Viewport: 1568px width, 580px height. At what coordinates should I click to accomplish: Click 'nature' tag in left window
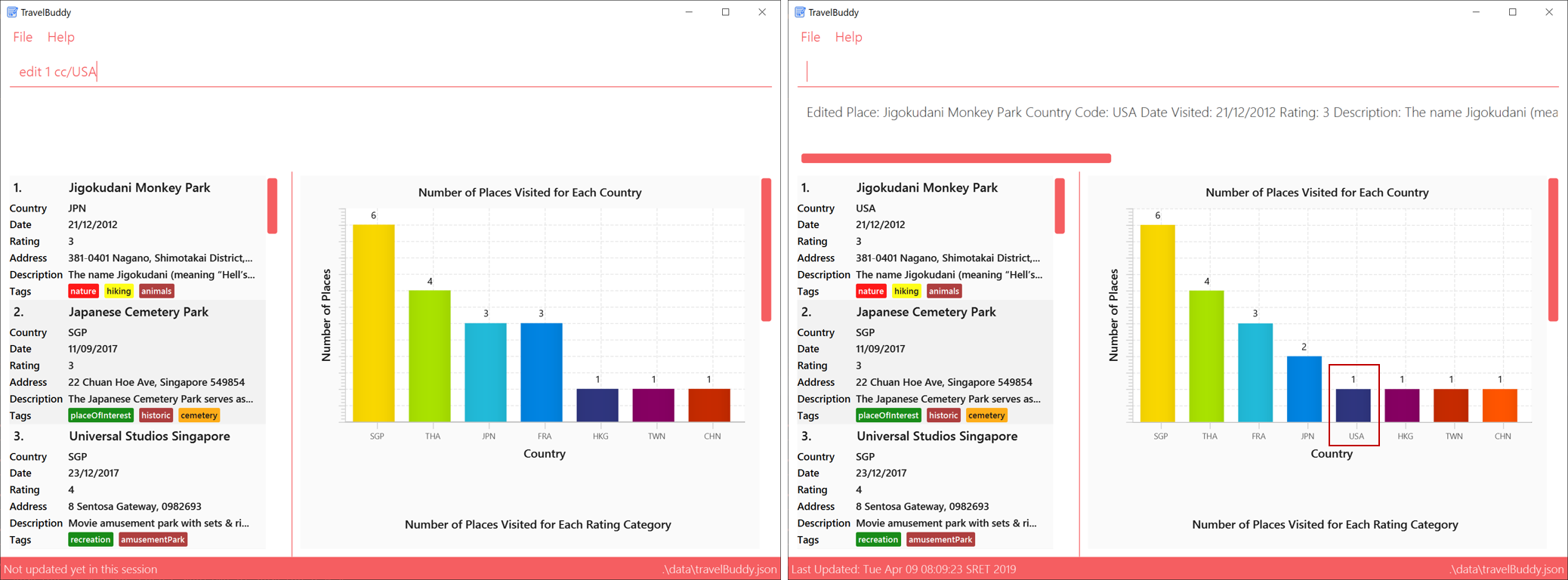click(x=83, y=292)
